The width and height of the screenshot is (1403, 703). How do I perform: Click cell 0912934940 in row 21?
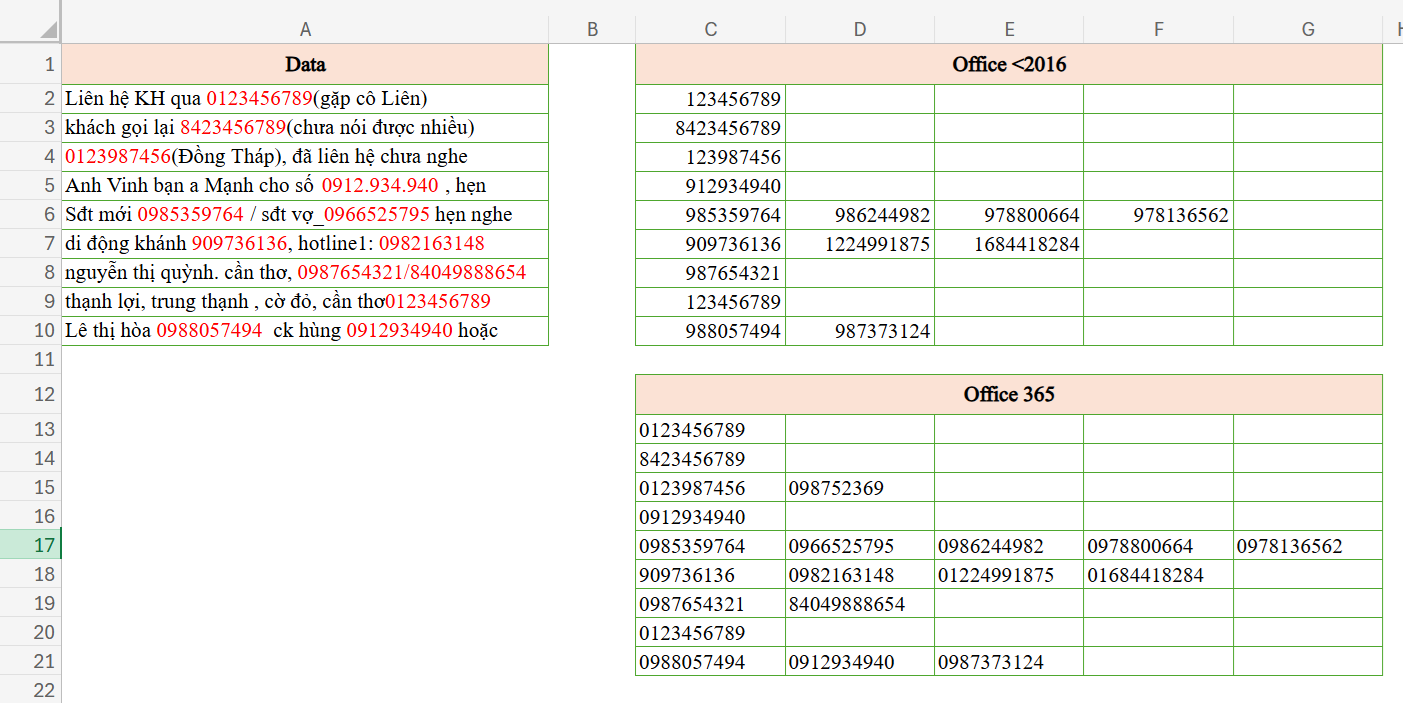[860, 662]
